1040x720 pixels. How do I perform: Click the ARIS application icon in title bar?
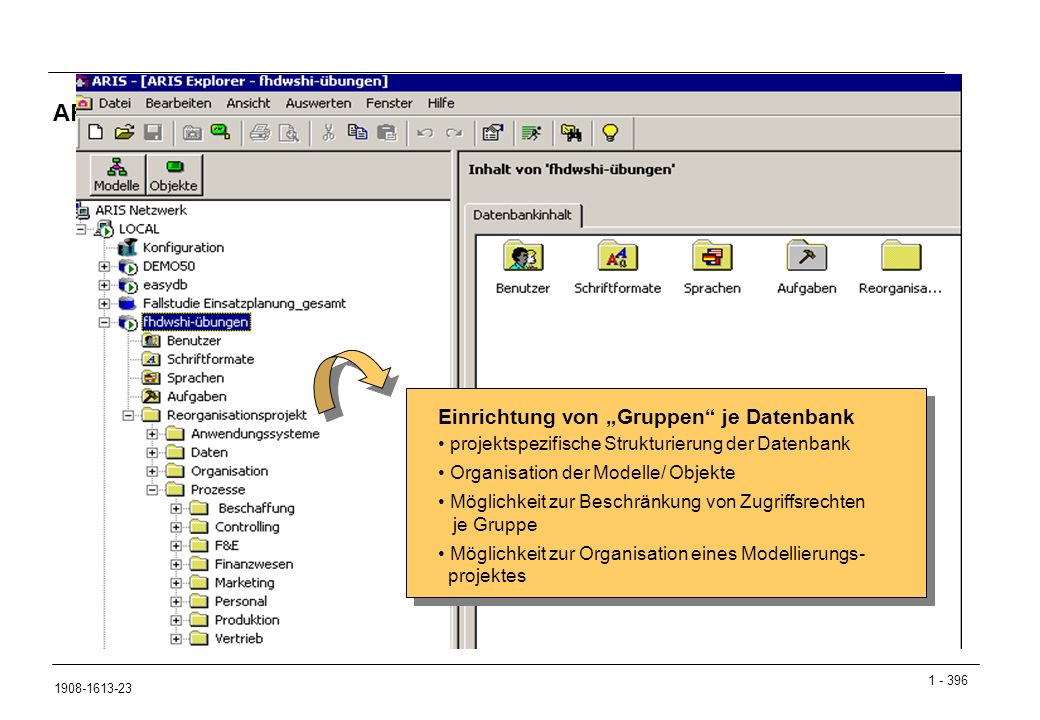point(83,82)
